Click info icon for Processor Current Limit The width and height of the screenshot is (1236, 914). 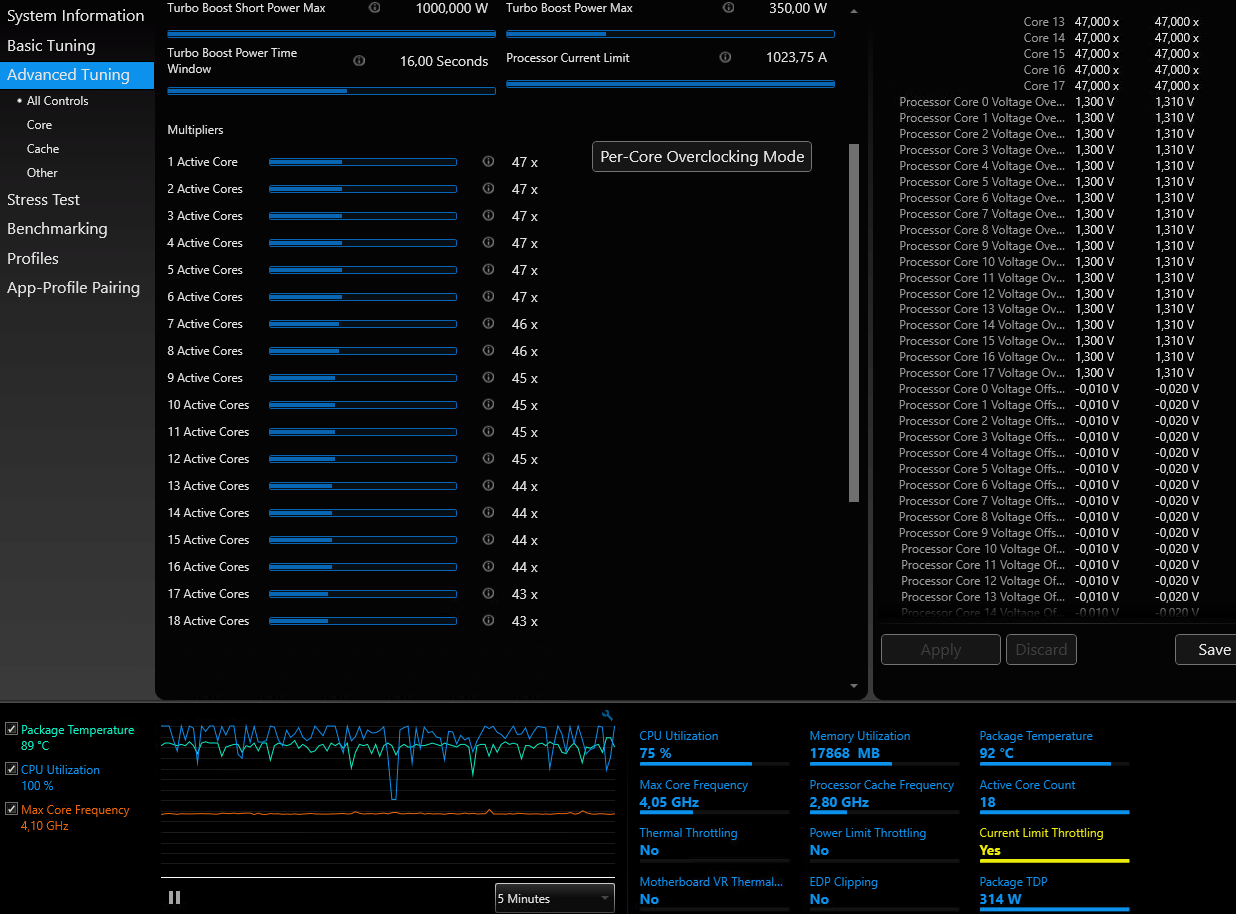[x=725, y=57]
